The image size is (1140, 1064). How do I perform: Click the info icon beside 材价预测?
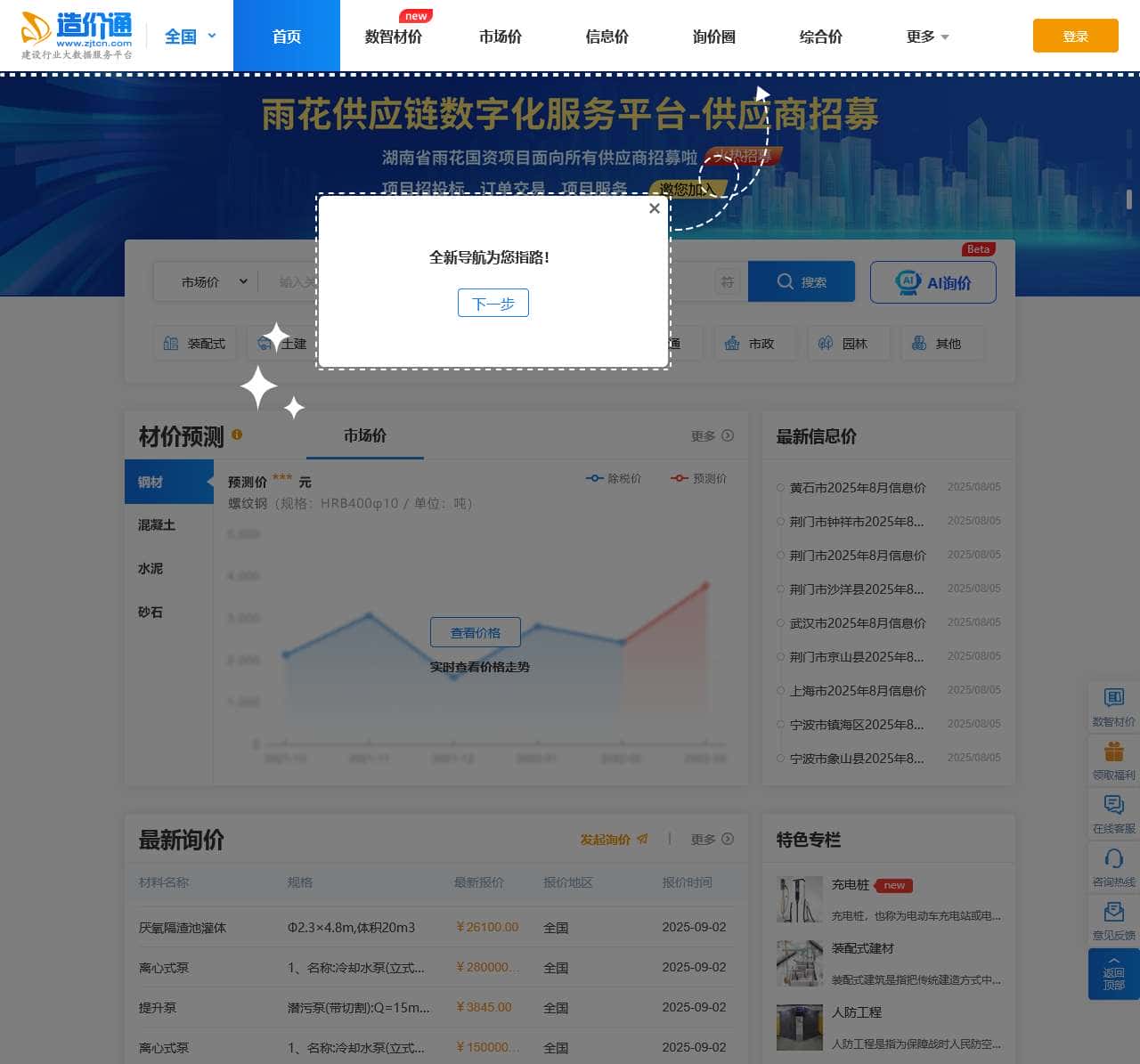(237, 435)
